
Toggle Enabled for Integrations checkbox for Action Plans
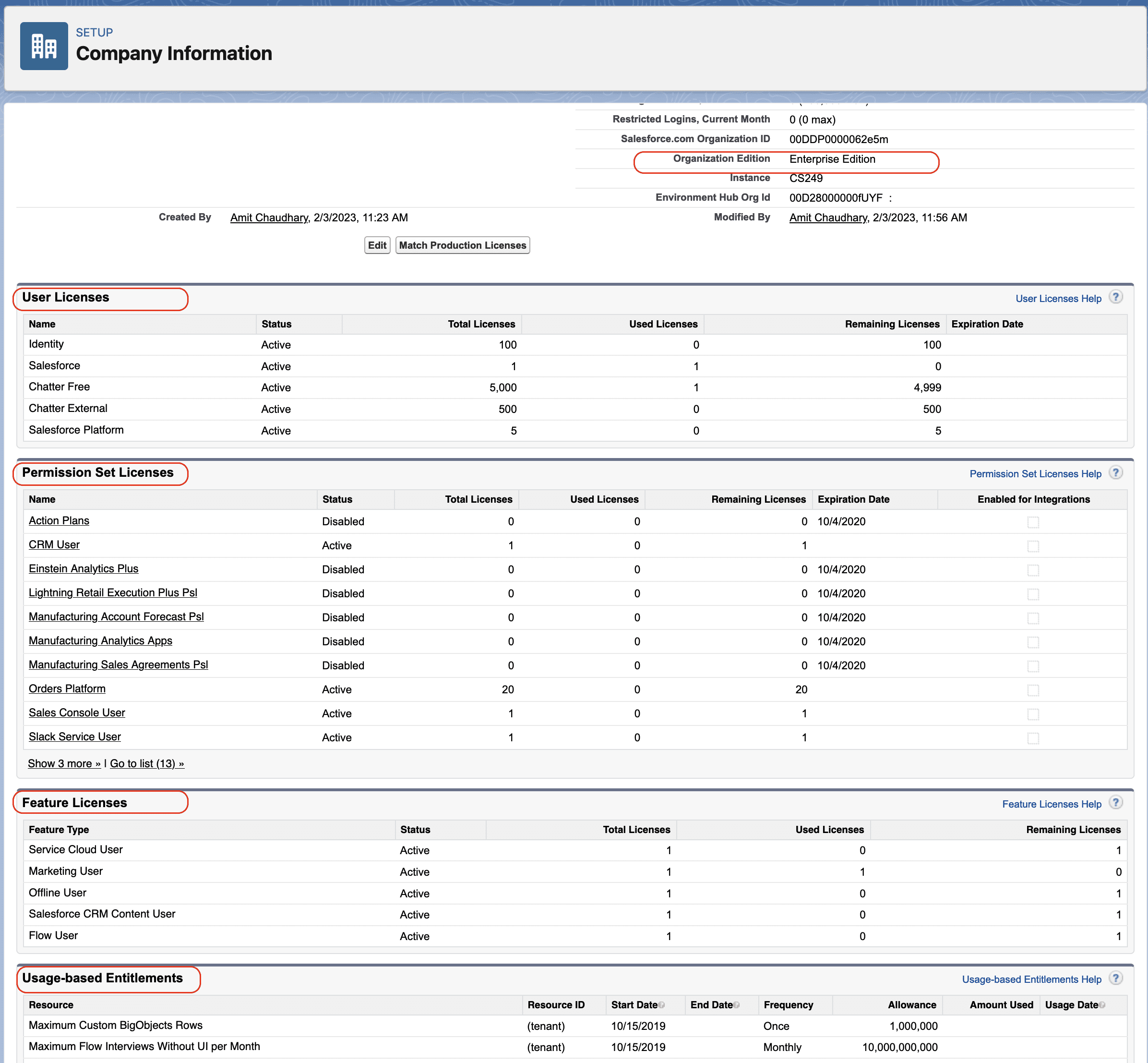pyautogui.click(x=1033, y=522)
